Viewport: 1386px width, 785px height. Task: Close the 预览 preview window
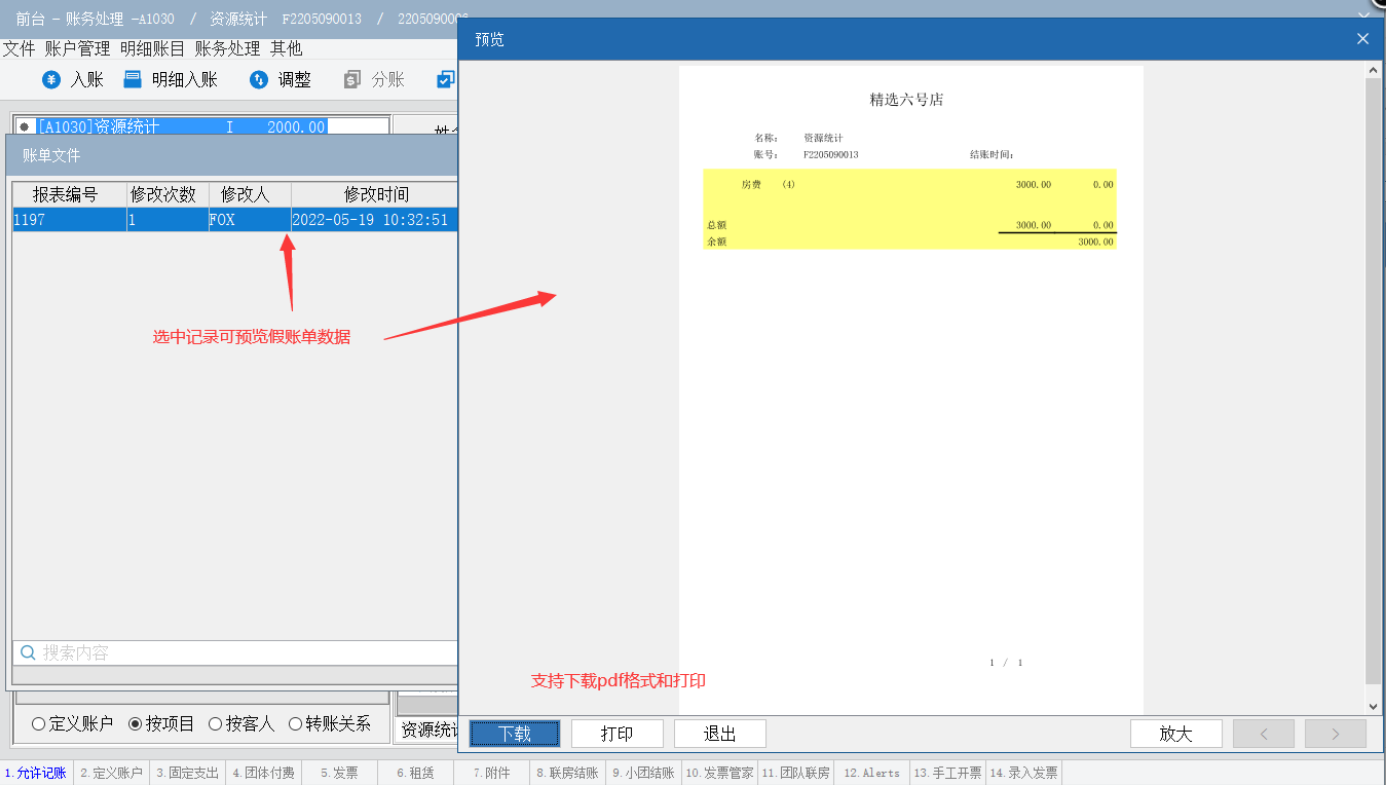point(1362,39)
